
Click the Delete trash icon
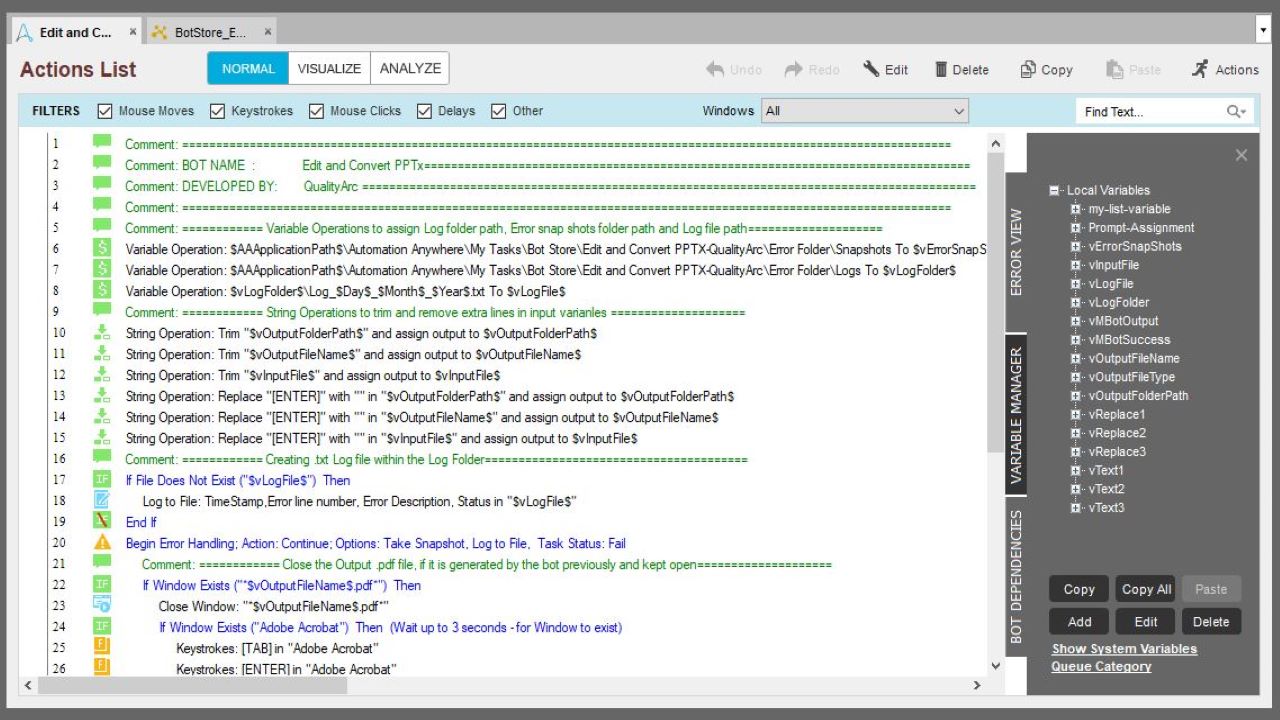tap(941, 69)
